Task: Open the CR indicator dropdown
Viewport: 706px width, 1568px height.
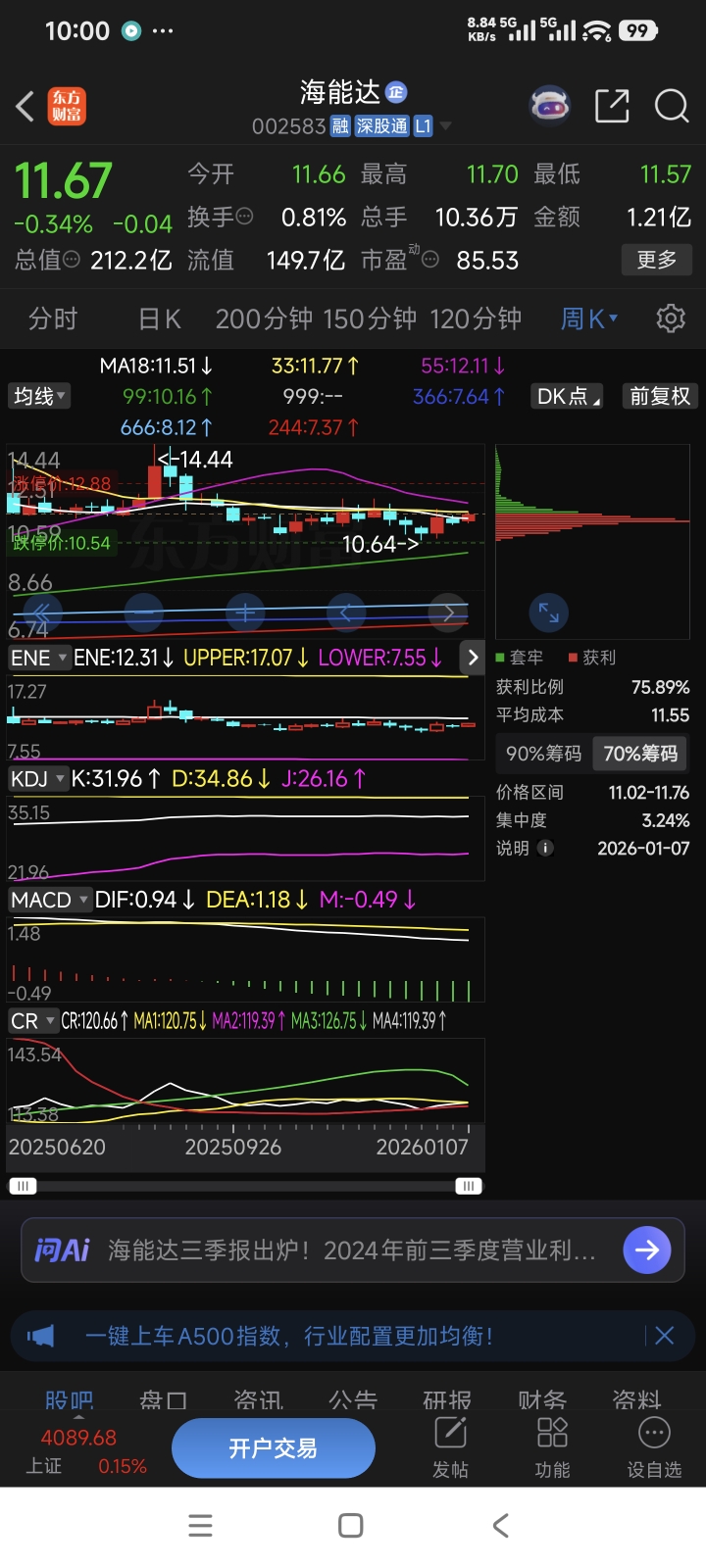Action: pos(32,1021)
